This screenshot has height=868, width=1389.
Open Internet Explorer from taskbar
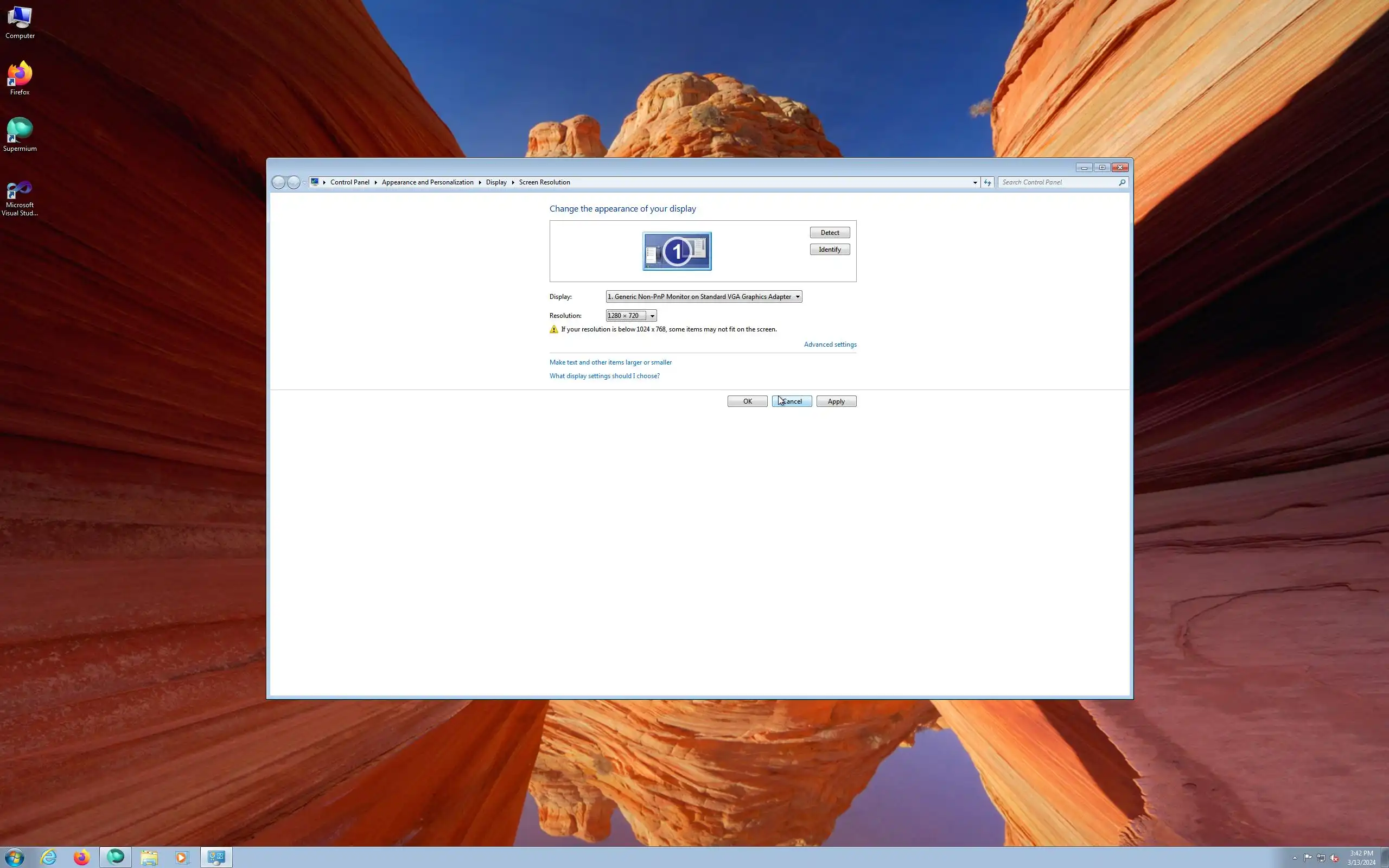pyautogui.click(x=49, y=857)
